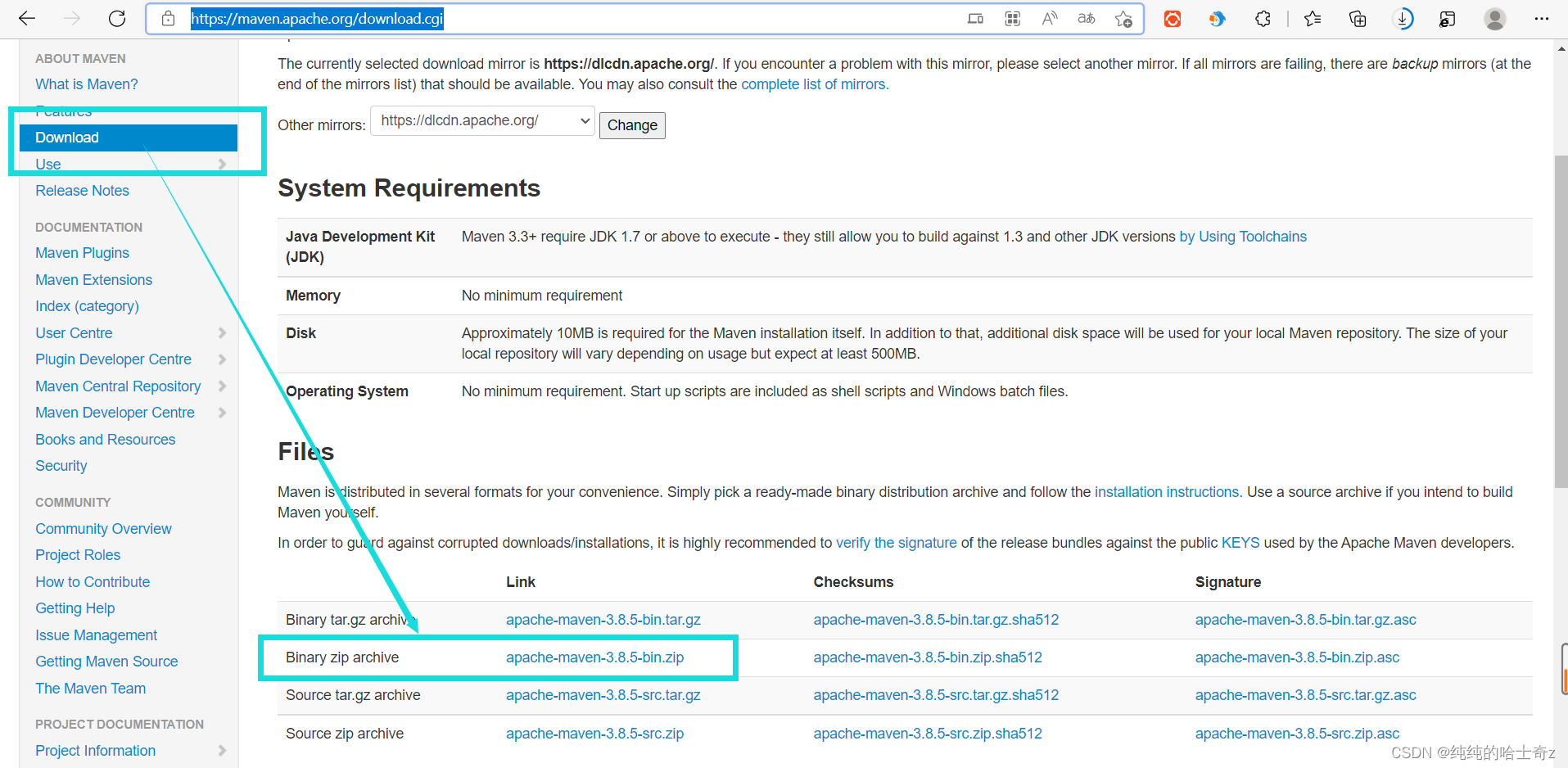Screen dimensions: 1568x768
Task: Open the browser Settings and more menu
Action: [x=1541, y=19]
